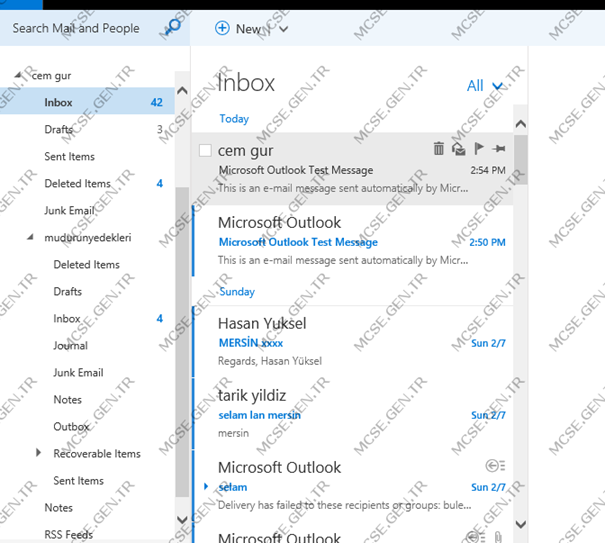Collapse the cem gur mailbox tree
The height and width of the screenshot is (543, 605).
pos(18,75)
